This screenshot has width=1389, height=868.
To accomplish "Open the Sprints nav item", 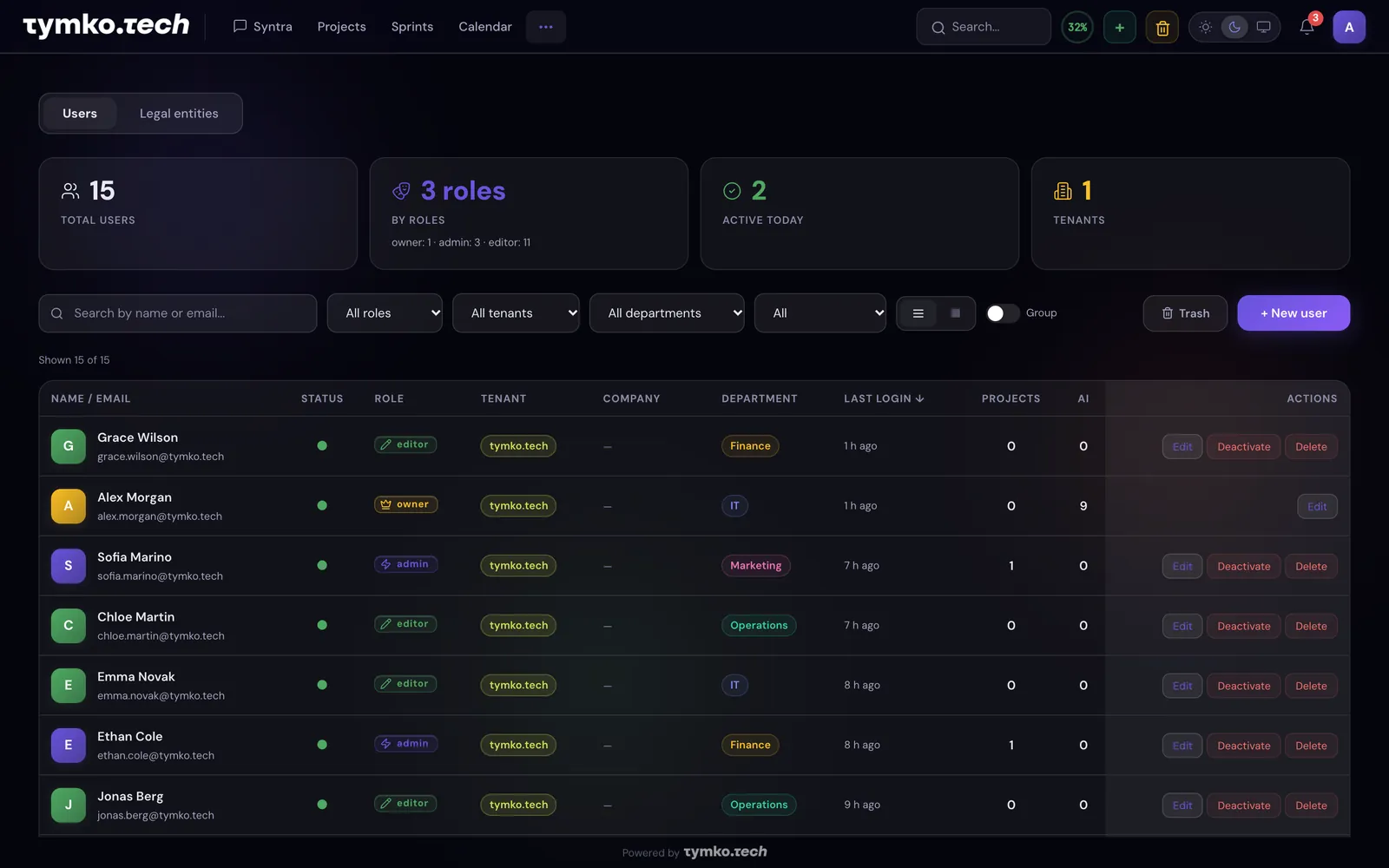I will click(x=412, y=27).
